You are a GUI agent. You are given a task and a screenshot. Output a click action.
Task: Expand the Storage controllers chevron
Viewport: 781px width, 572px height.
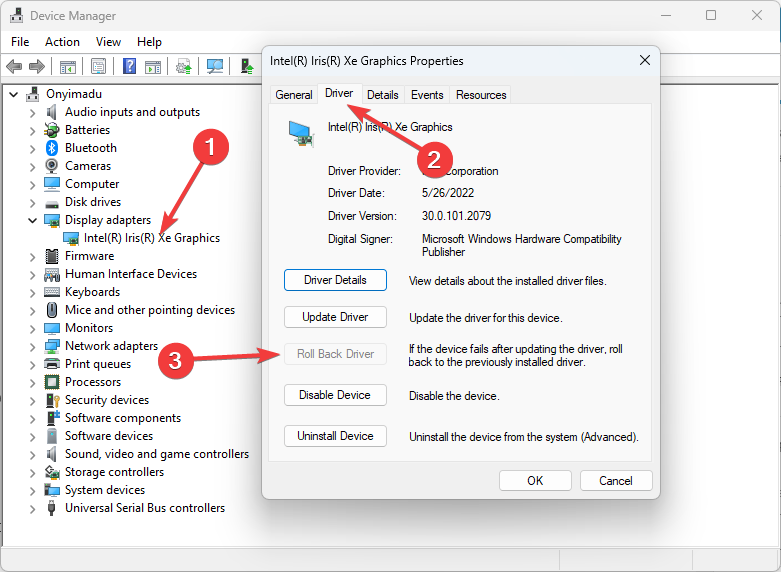coord(32,473)
